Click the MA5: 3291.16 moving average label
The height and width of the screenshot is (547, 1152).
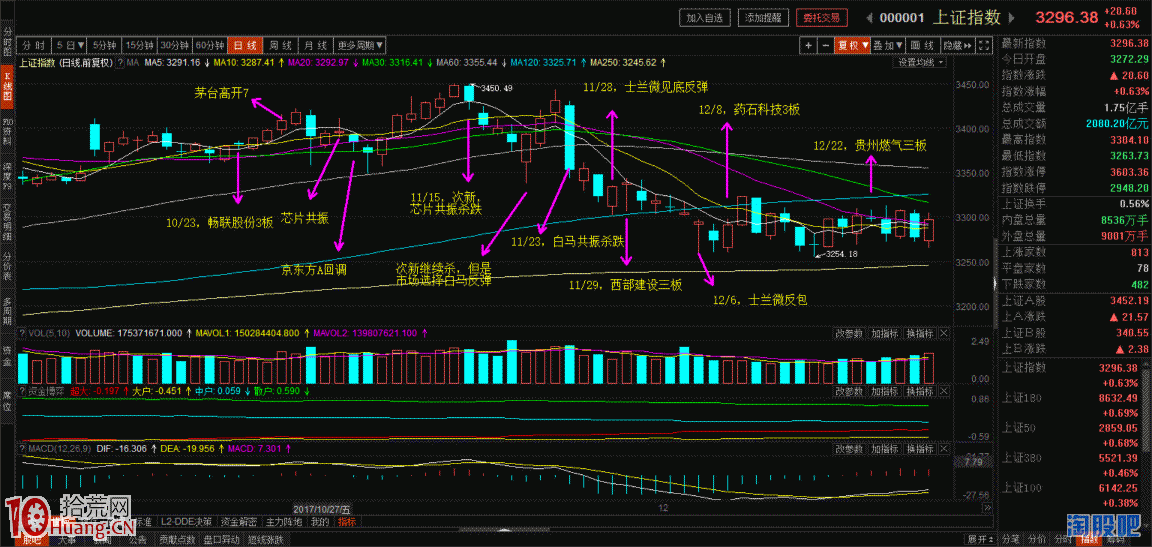pyautogui.click(x=172, y=62)
